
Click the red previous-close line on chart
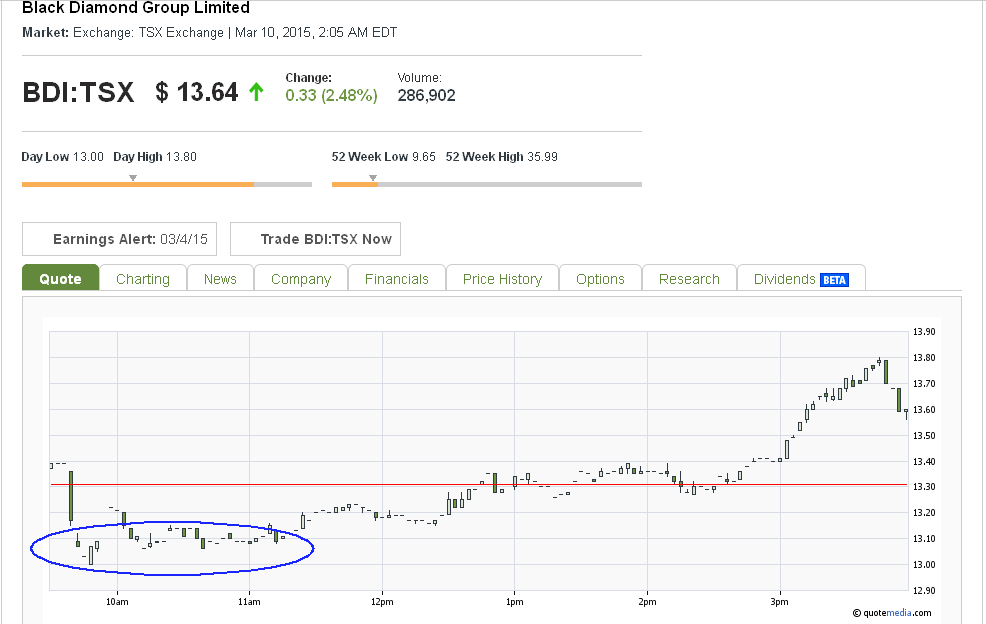[x=479, y=485]
